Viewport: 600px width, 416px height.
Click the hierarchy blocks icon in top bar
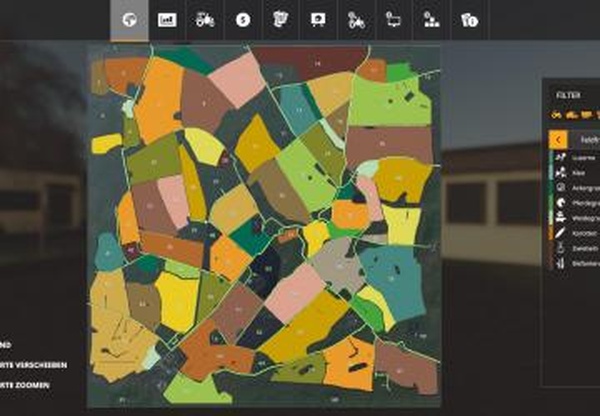[430, 19]
